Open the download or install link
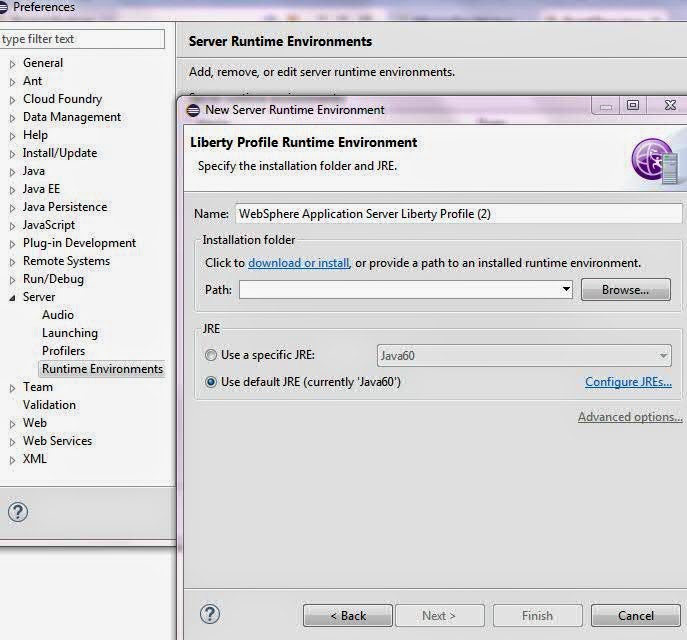687x640 pixels. pos(298,263)
